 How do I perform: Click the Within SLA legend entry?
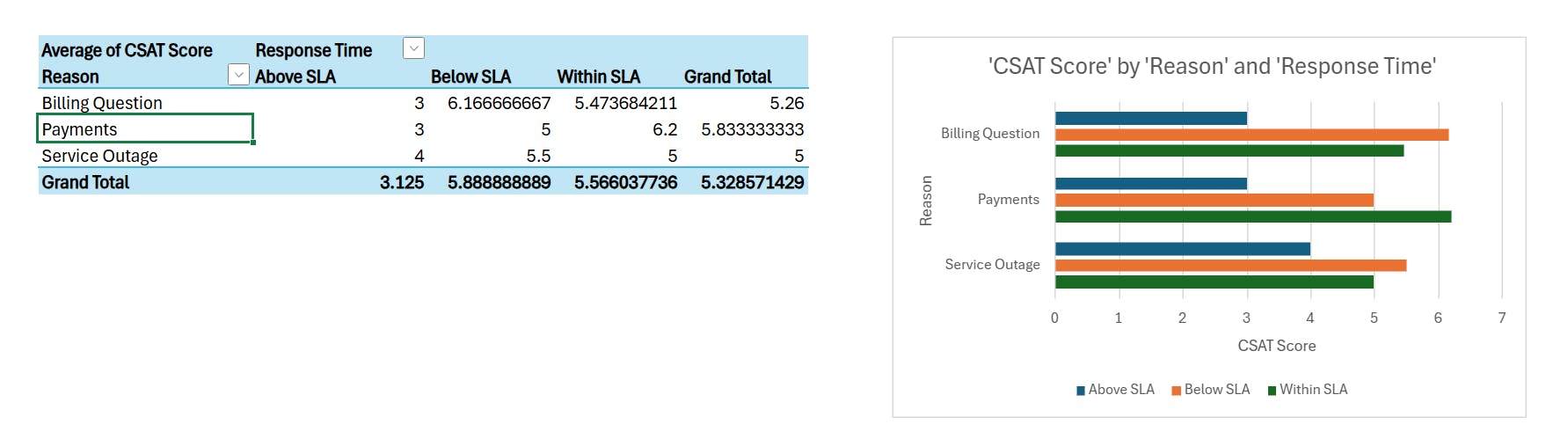coord(1307,389)
